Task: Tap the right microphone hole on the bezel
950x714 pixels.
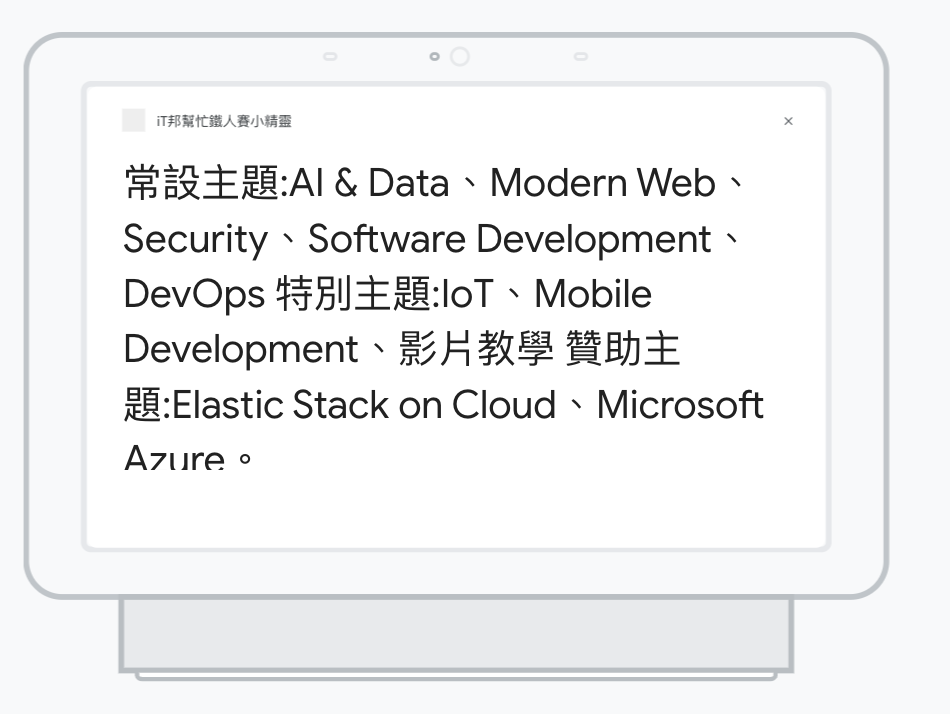Action: click(581, 57)
